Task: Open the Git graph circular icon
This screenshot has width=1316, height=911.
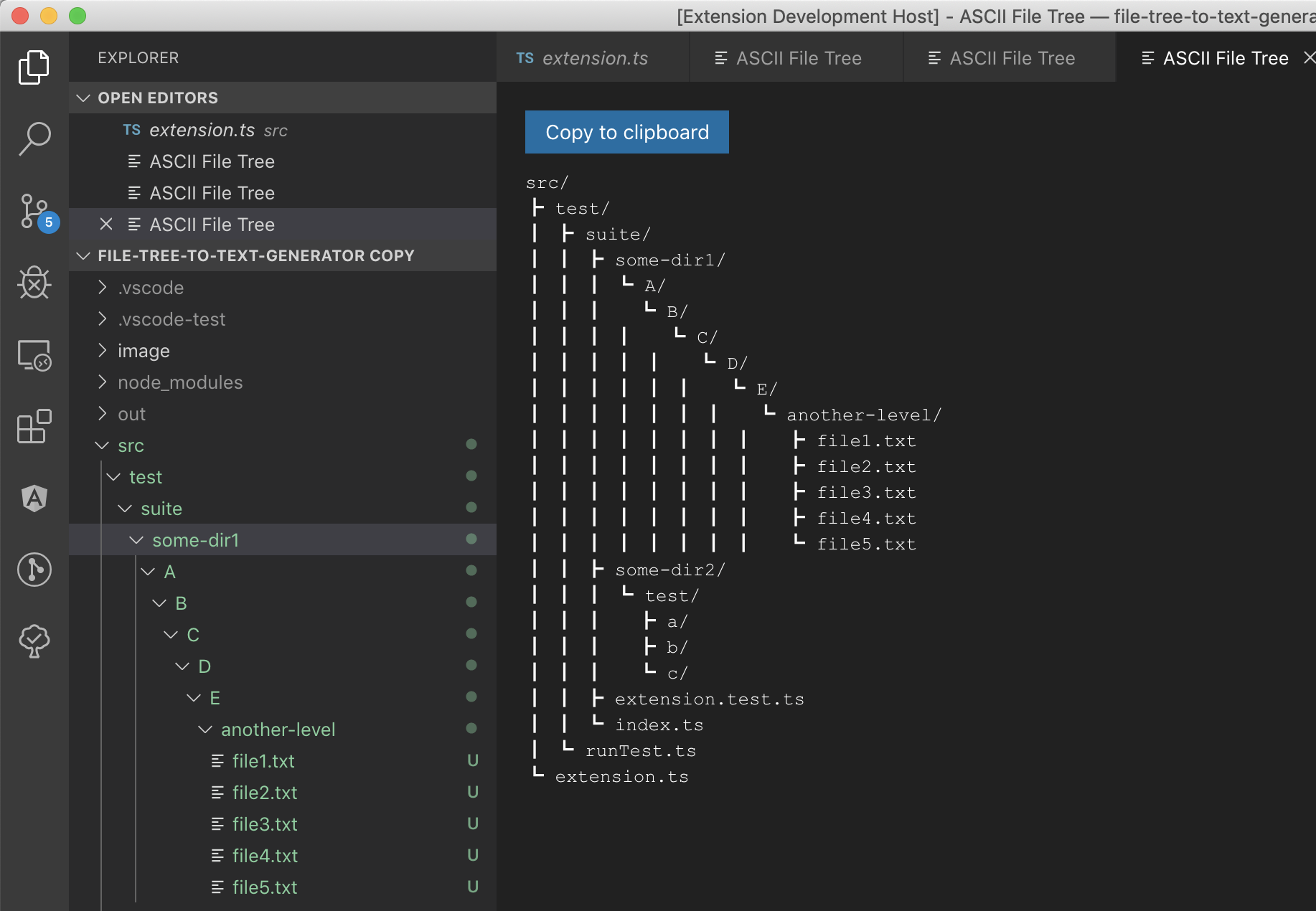Action: pos(34,570)
